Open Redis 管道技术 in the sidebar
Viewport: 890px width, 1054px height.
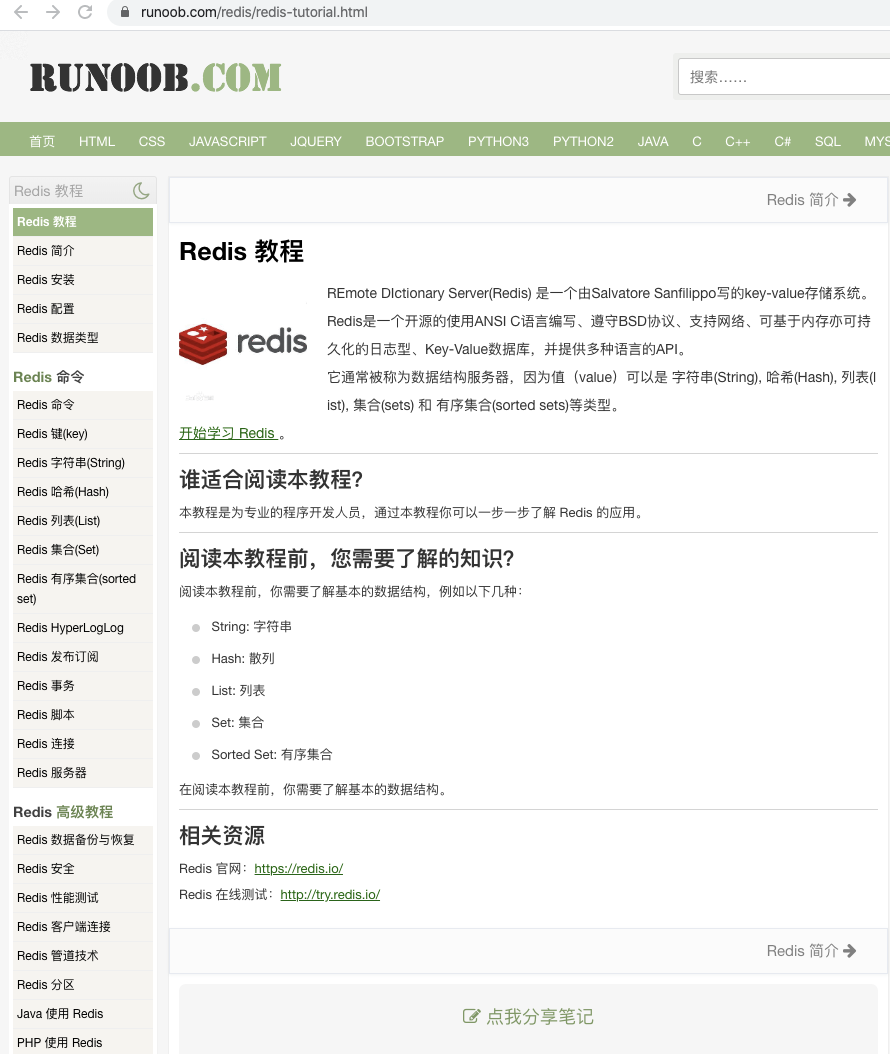(x=83, y=955)
